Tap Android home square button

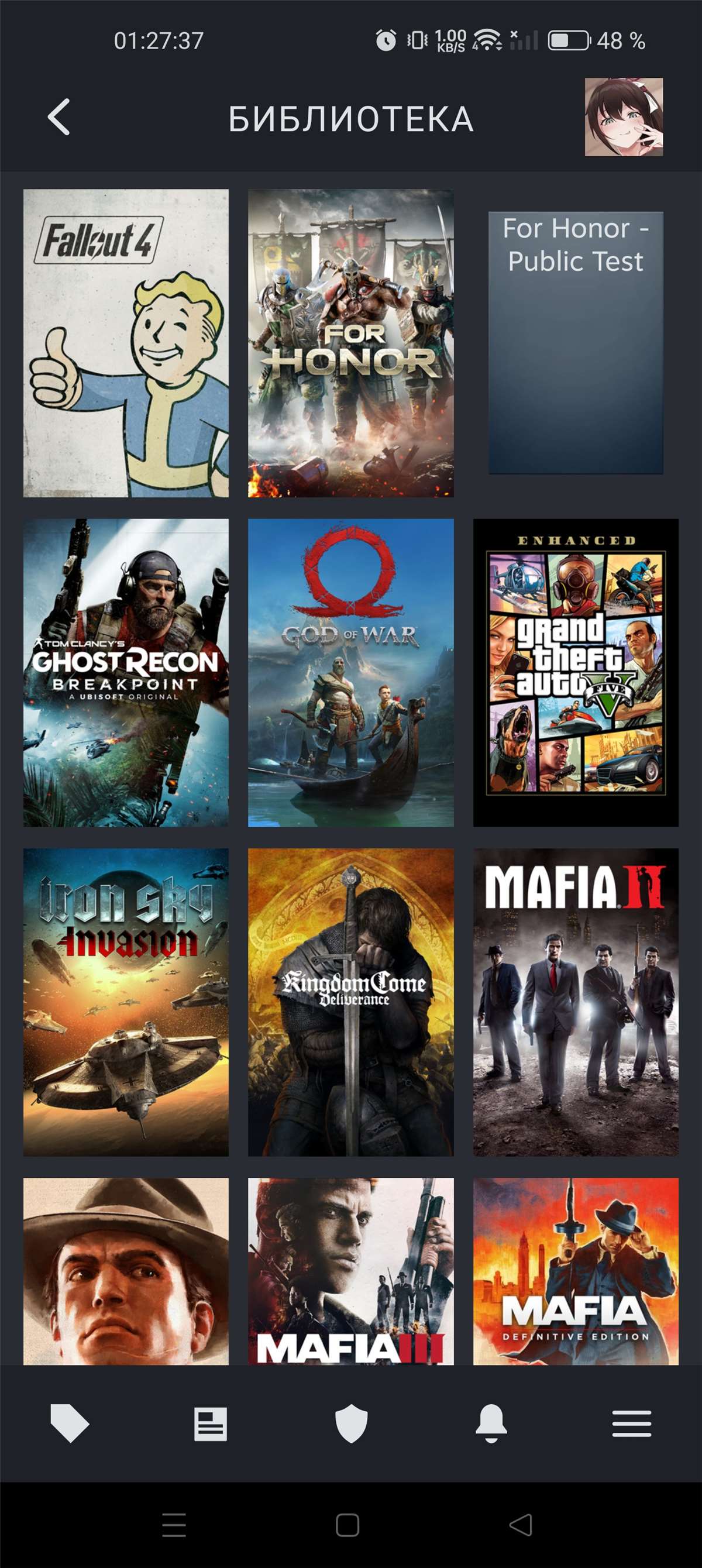click(x=347, y=1525)
